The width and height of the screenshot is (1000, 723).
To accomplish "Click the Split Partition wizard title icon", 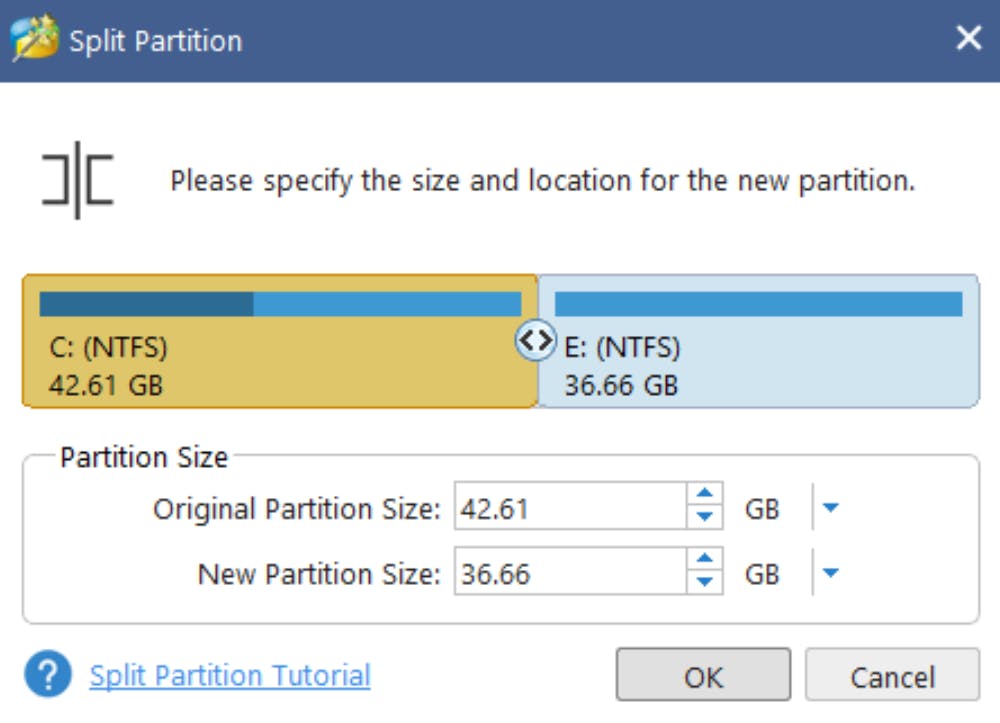I will tap(34, 40).
